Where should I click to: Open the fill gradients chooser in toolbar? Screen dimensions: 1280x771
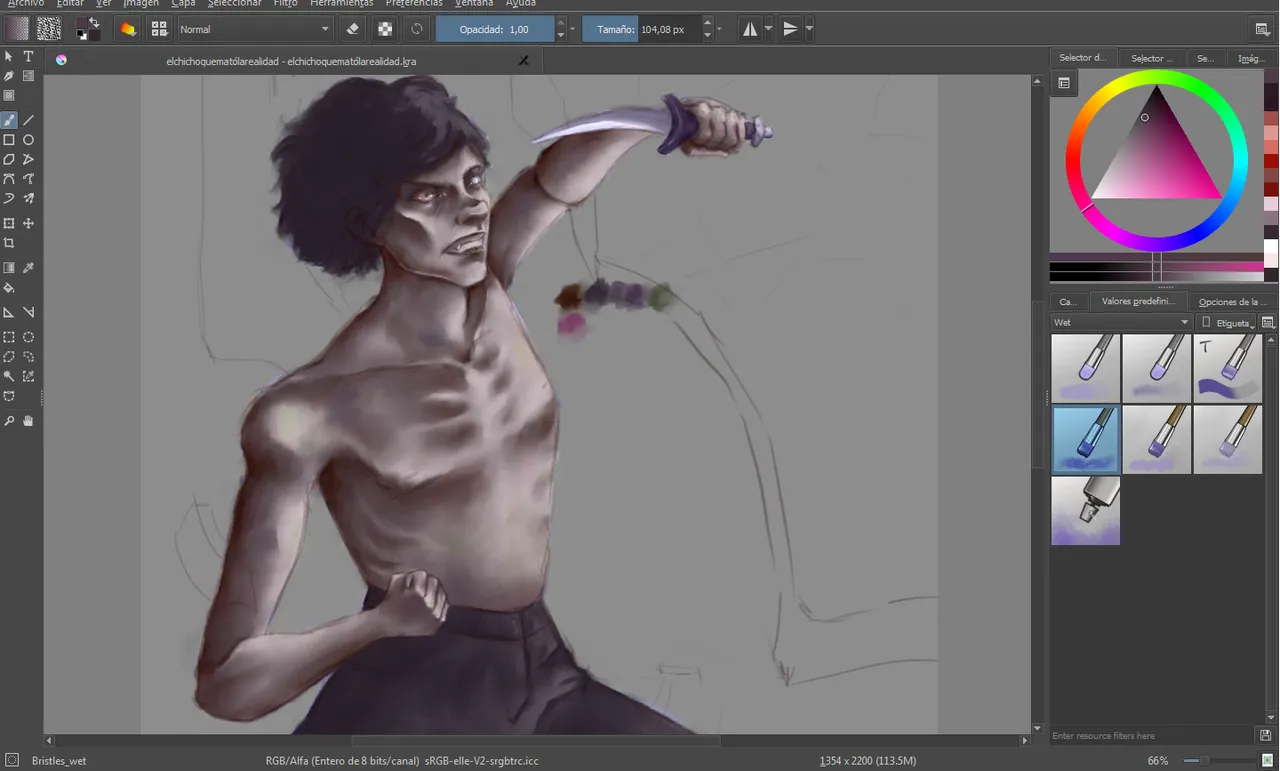coord(17,29)
